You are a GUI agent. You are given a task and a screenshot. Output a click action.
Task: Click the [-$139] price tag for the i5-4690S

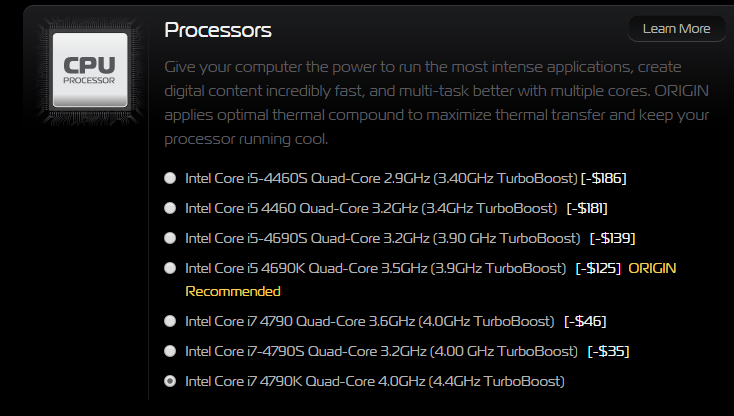pos(612,238)
